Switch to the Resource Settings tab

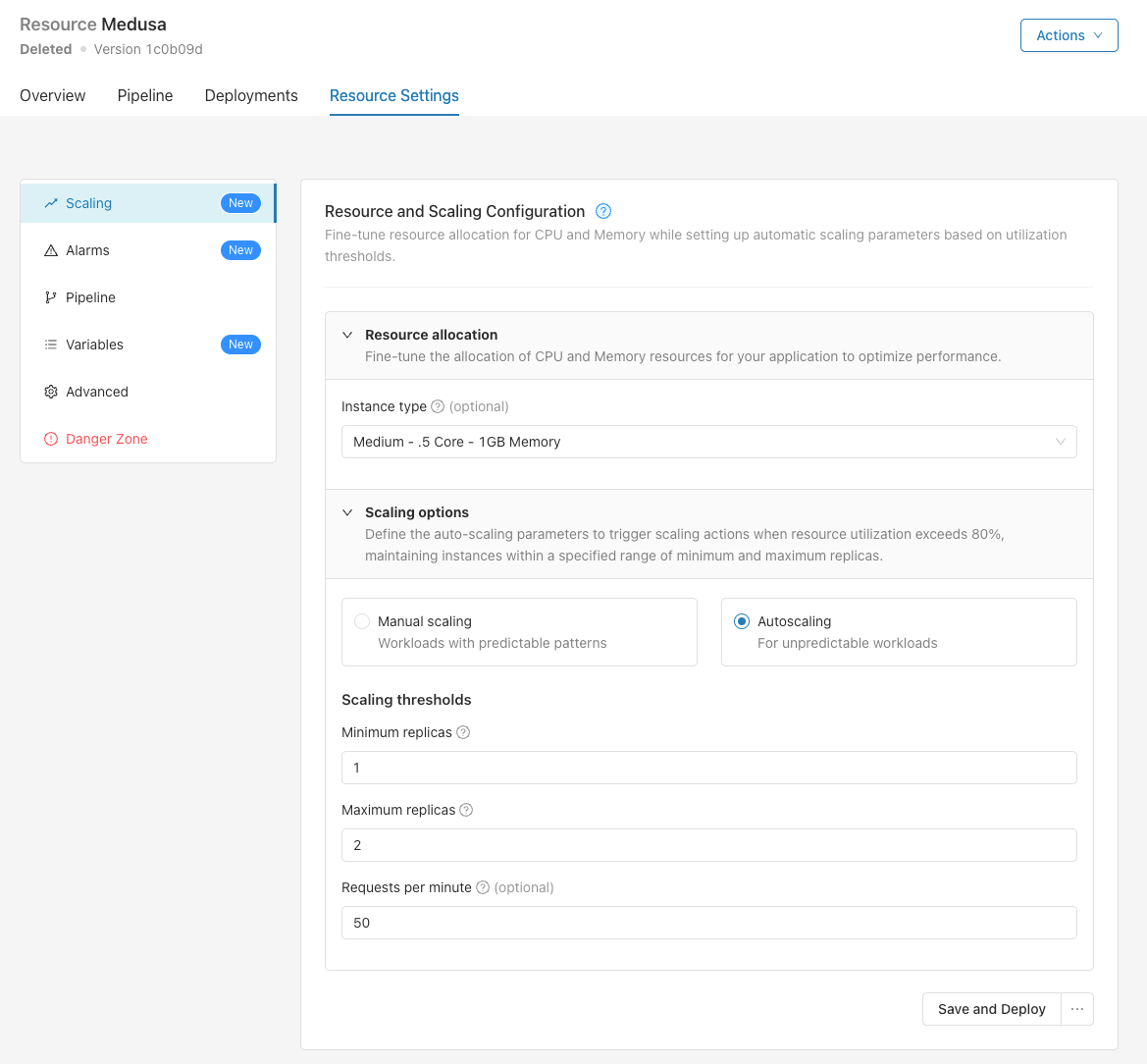pos(394,96)
